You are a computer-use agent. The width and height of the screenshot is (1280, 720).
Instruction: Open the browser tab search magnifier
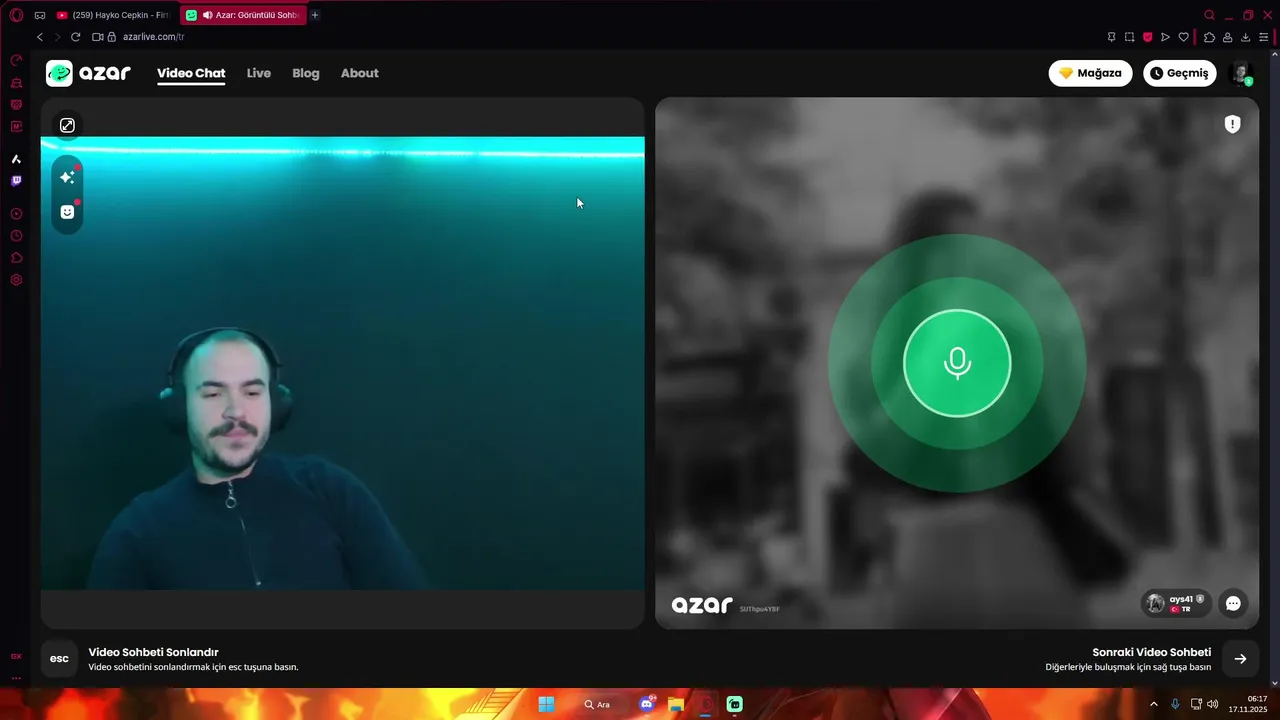1209,15
